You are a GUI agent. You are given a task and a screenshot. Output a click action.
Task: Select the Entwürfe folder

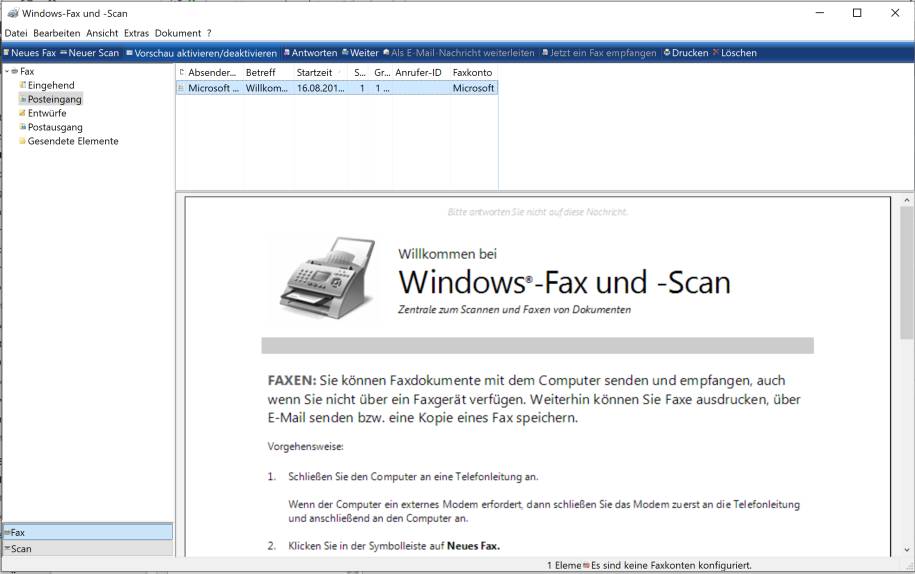(x=47, y=113)
